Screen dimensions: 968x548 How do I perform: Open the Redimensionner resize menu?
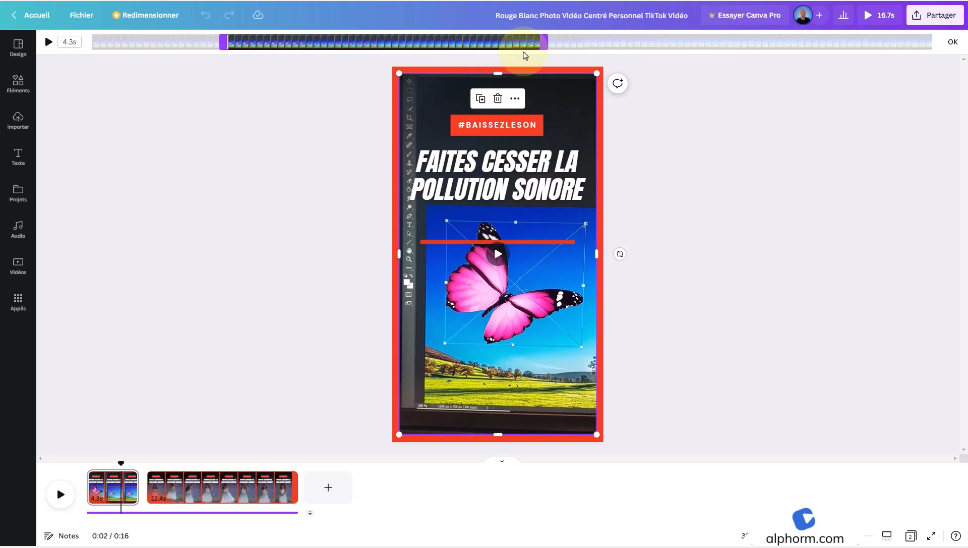(146, 15)
